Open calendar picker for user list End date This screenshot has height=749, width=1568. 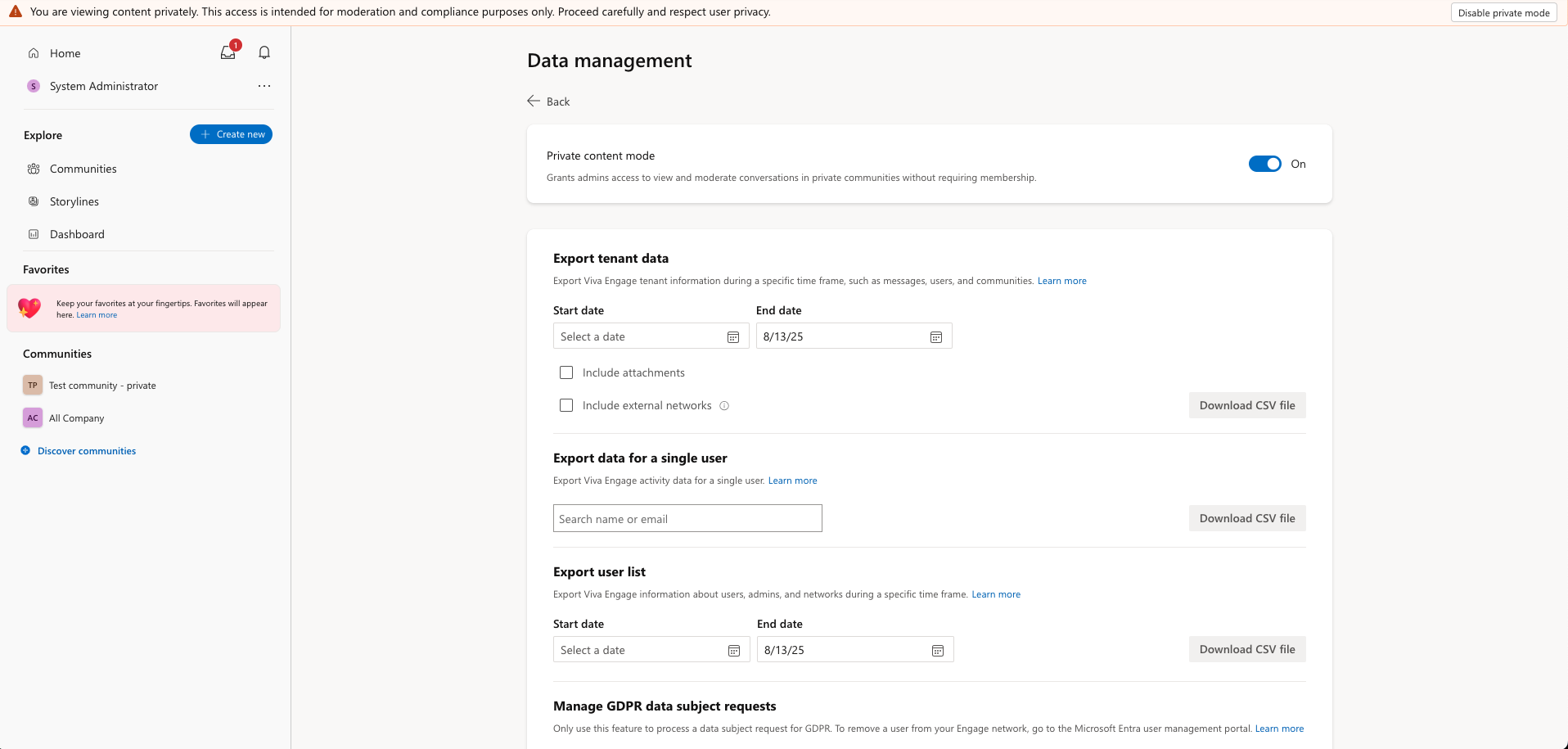[x=938, y=651]
